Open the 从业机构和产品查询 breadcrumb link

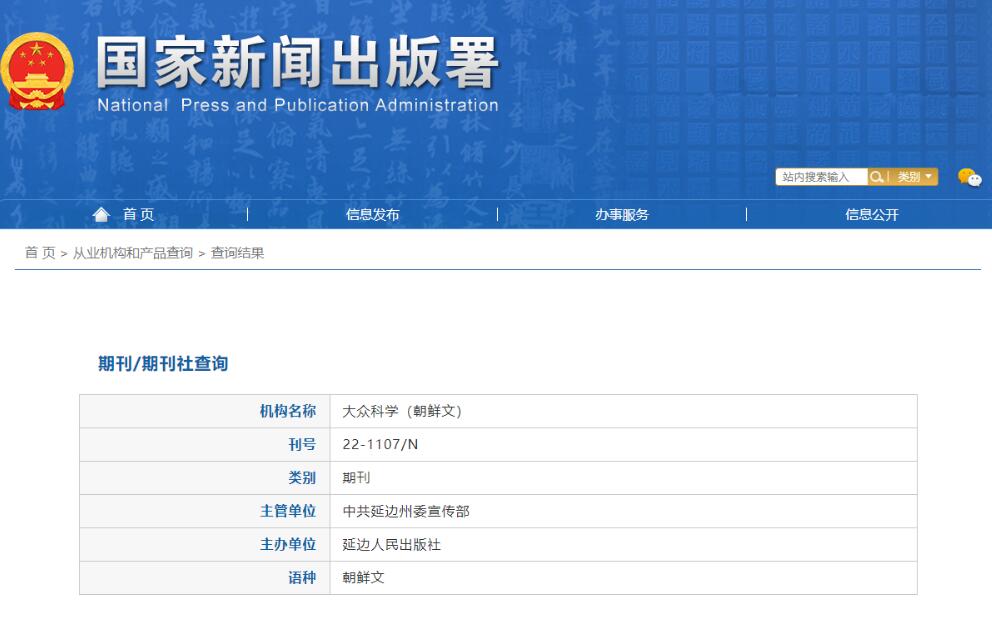tap(131, 253)
